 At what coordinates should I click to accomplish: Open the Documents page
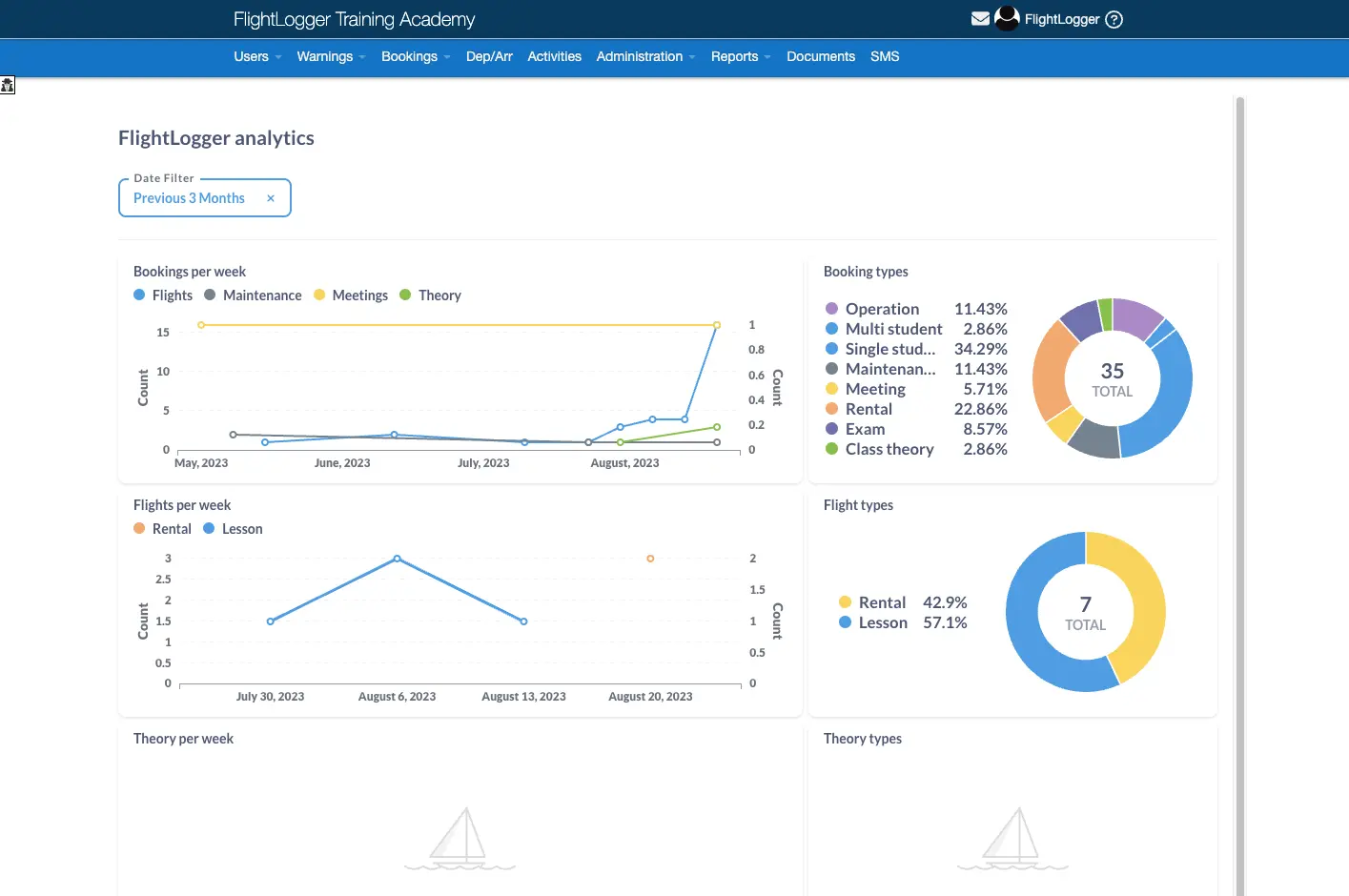(820, 57)
